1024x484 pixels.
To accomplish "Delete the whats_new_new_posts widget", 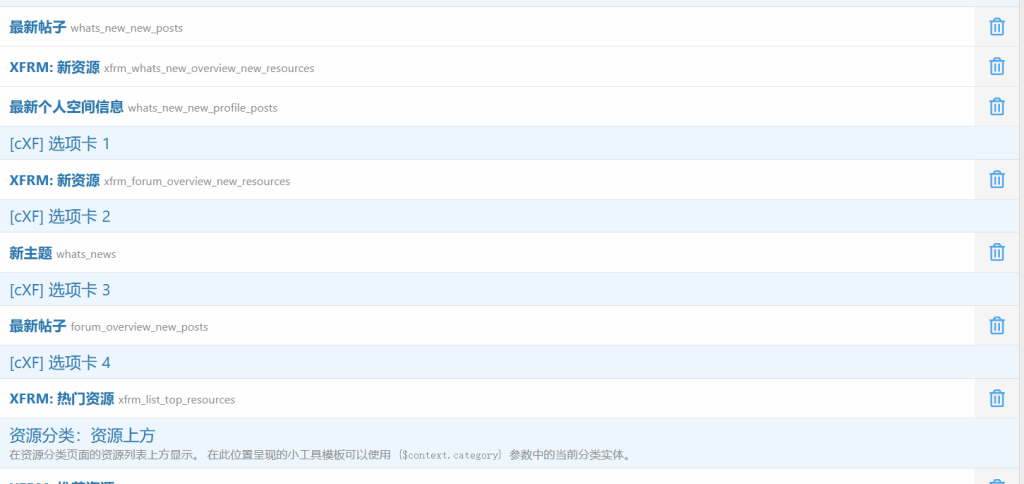I will click(996, 27).
